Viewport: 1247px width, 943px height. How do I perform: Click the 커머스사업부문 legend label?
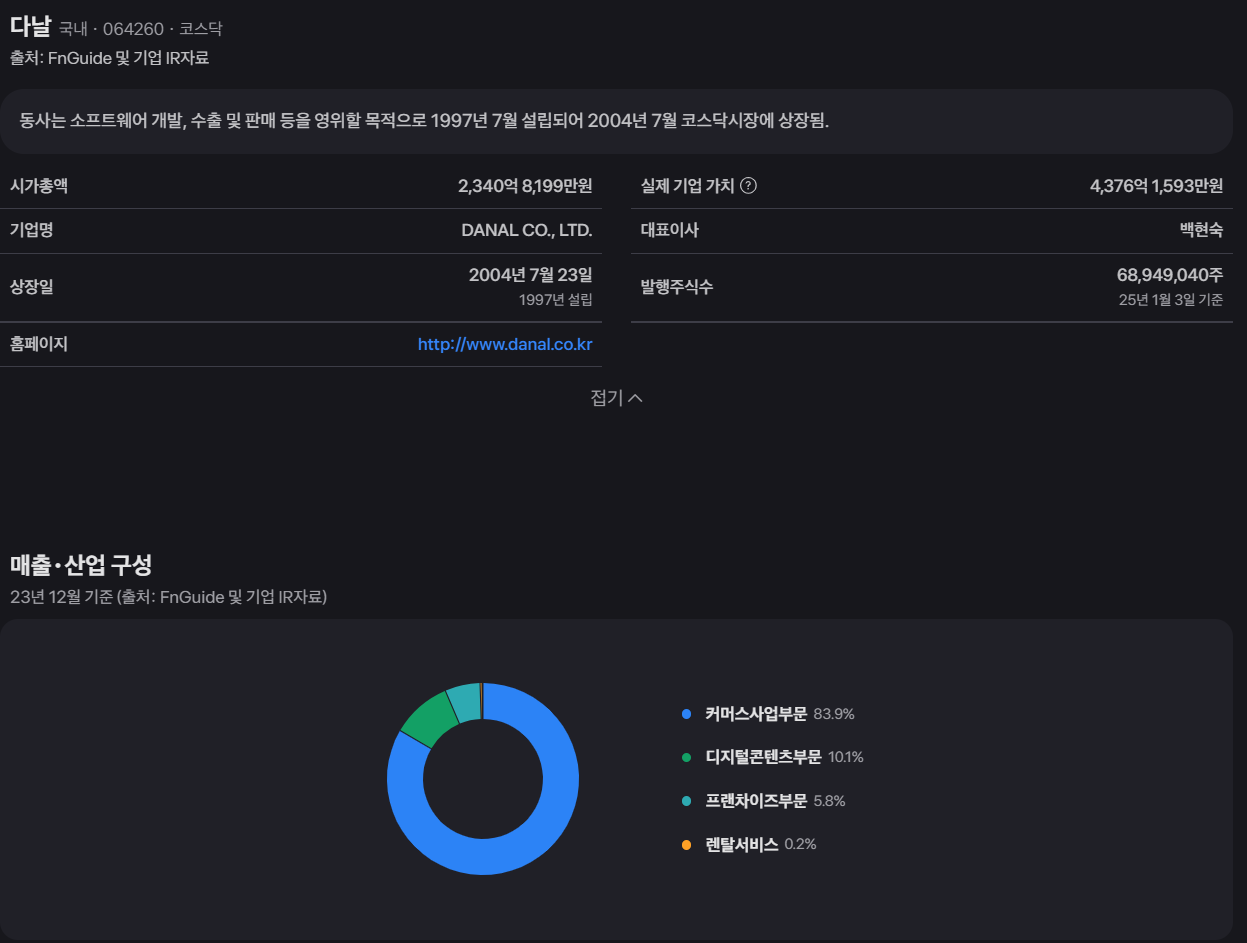pos(755,714)
